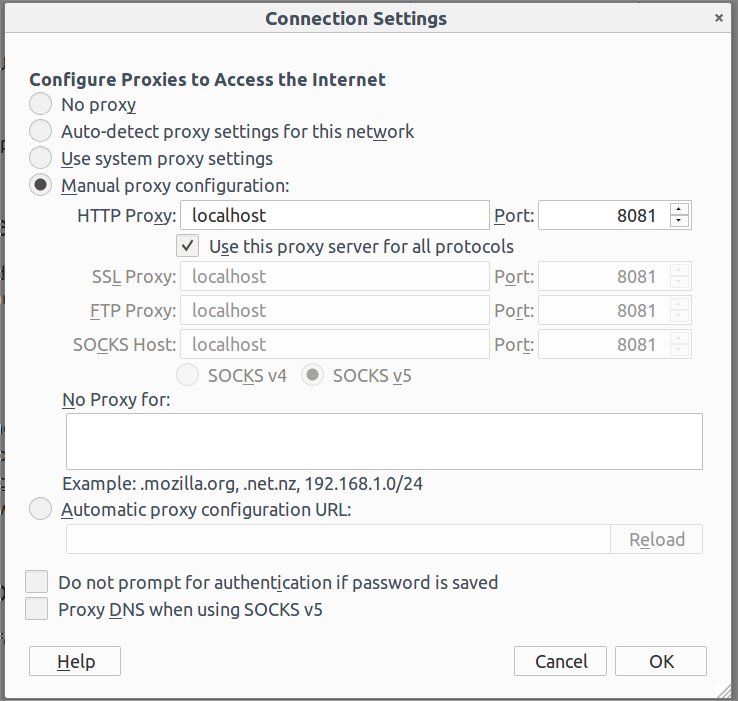The image size is (738, 701).
Task: Enable Proxy DNS when using SOCKS v5
Action: pyautogui.click(x=37, y=609)
